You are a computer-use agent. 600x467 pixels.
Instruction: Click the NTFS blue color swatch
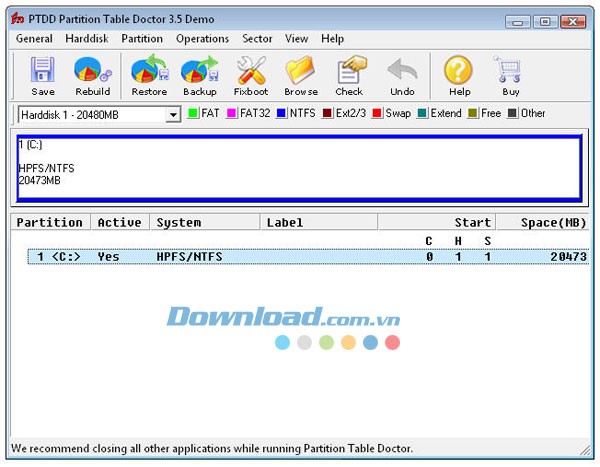pyautogui.click(x=282, y=114)
